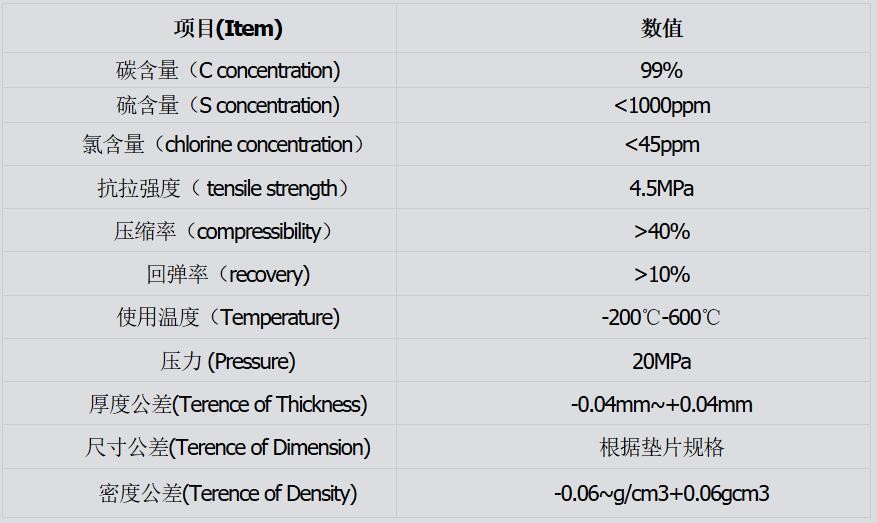Click the -200℃-600℃ value

pyautogui.click(x=661, y=317)
